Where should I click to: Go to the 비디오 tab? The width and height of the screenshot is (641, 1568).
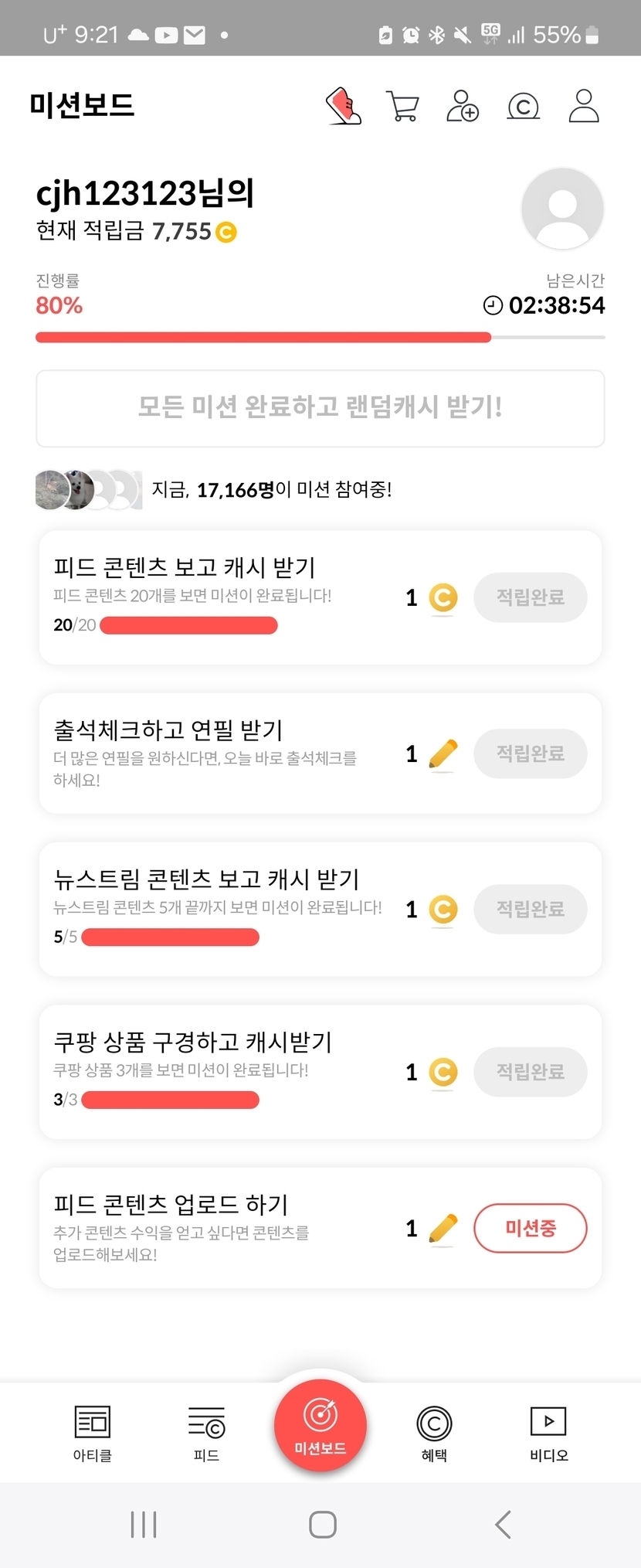pyautogui.click(x=548, y=1433)
